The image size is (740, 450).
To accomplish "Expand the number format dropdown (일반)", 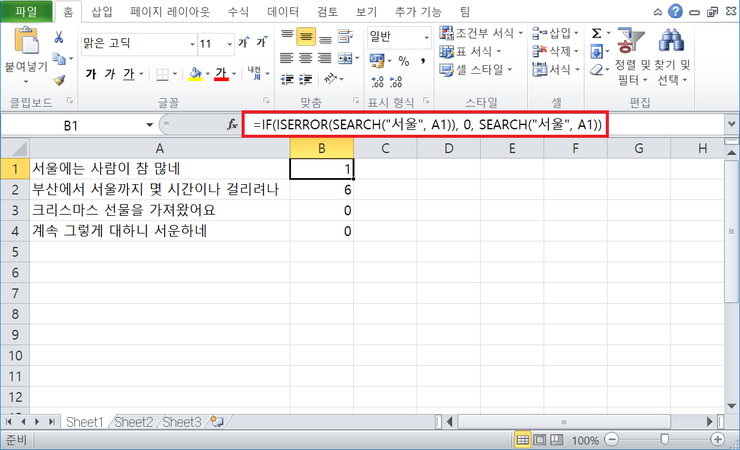I will [424, 36].
